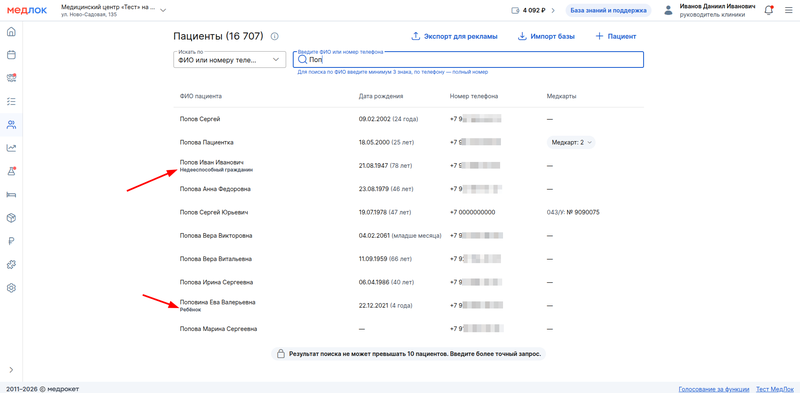
Task: Click the user profile avatar icon
Action: (x=668, y=10)
